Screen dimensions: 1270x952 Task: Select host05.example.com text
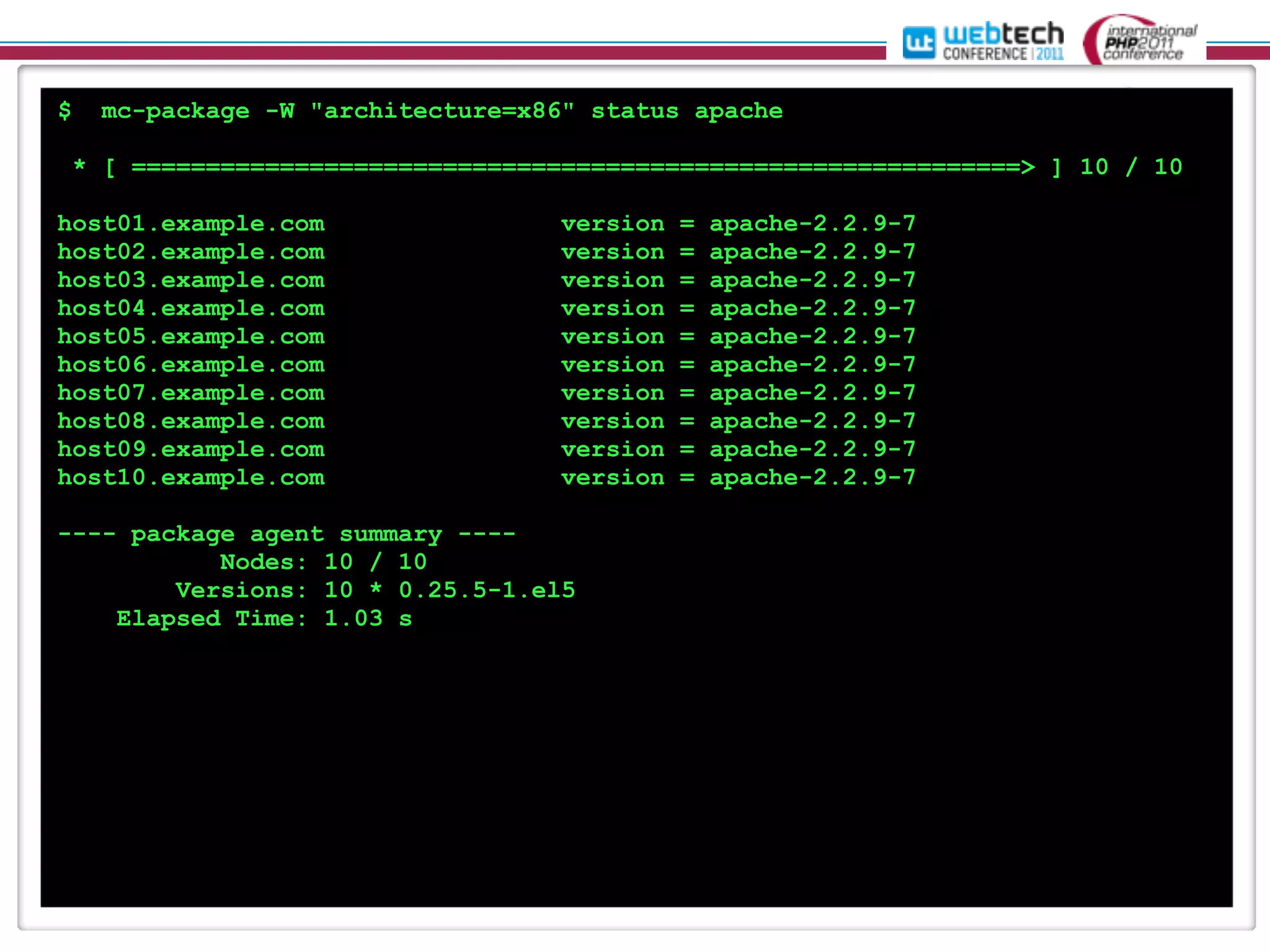[x=191, y=337]
